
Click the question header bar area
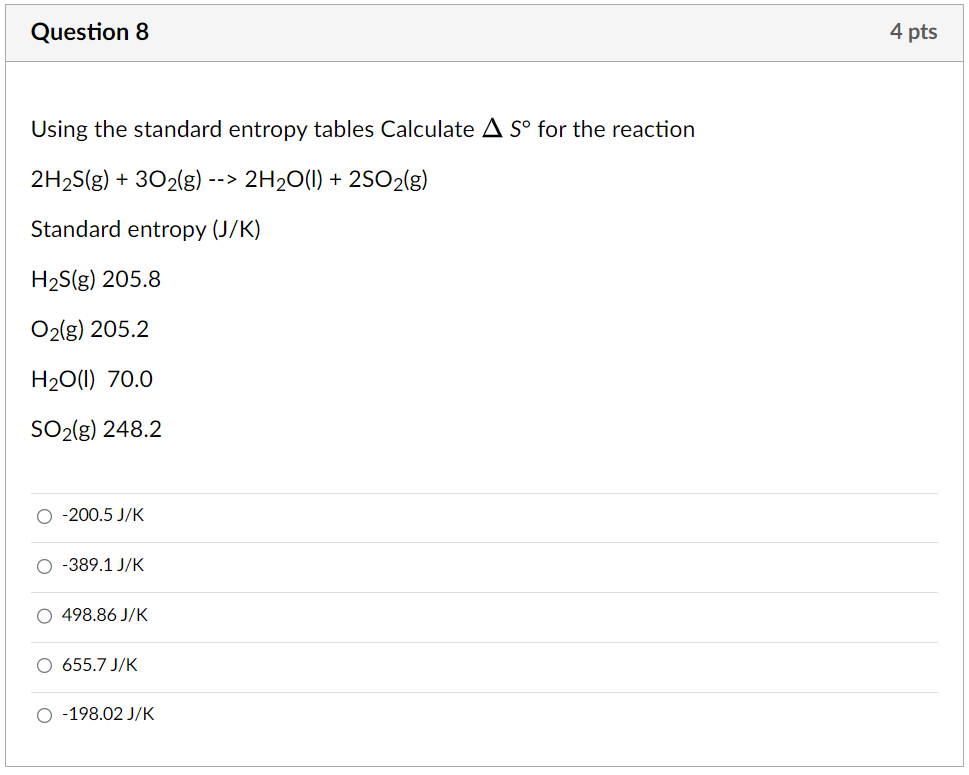point(484,32)
